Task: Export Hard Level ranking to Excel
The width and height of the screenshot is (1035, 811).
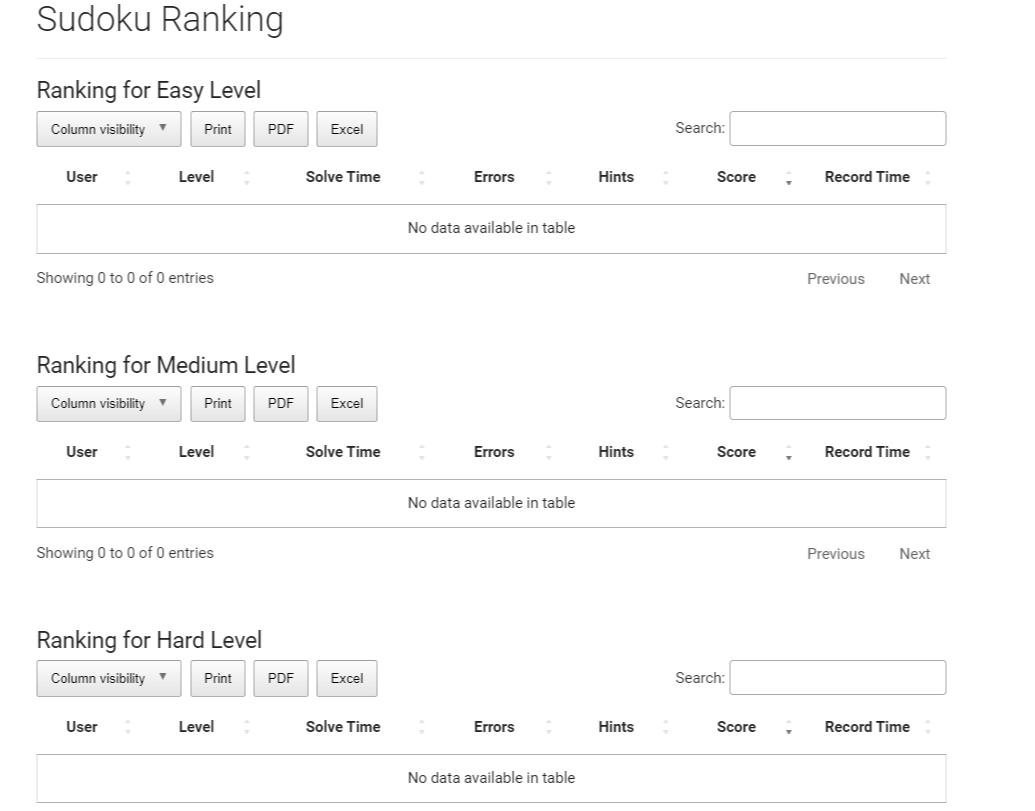Action: 347,678
